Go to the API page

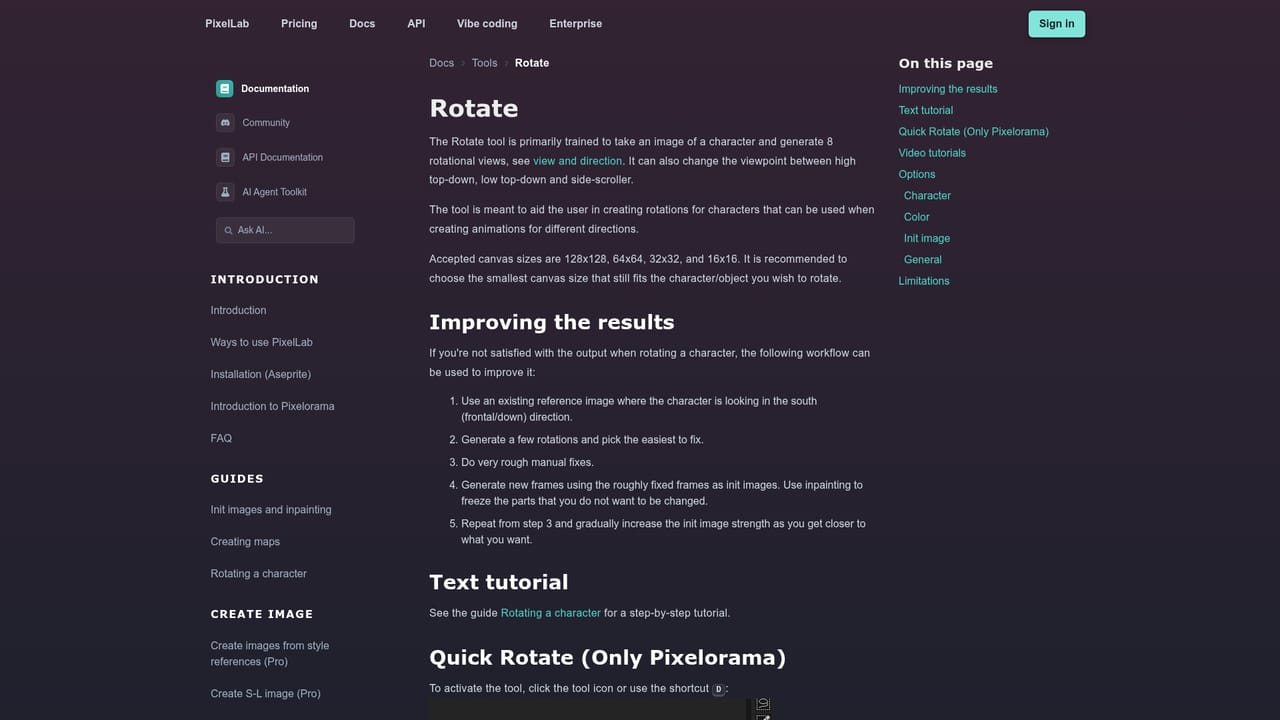(416, 24)
